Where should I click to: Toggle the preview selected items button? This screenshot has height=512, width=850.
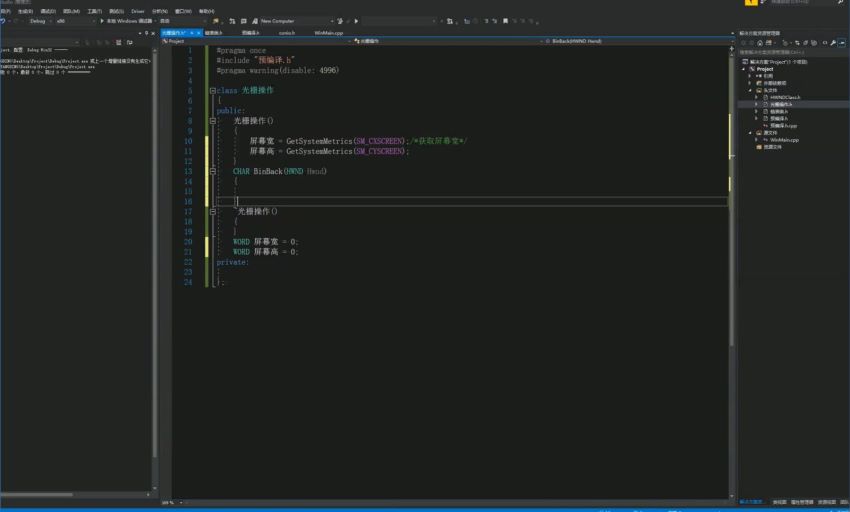tap(843, 42)
